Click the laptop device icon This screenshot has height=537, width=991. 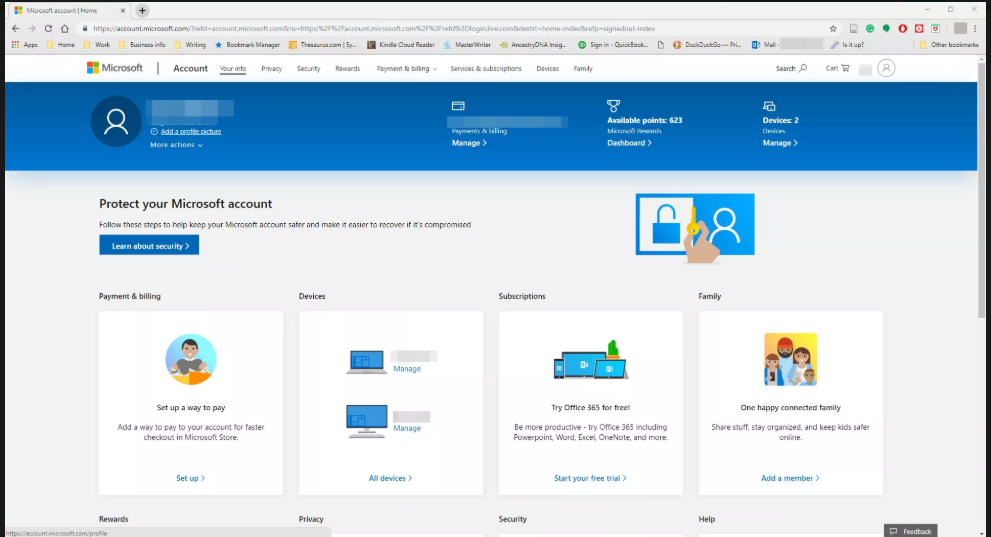point(367,362)
